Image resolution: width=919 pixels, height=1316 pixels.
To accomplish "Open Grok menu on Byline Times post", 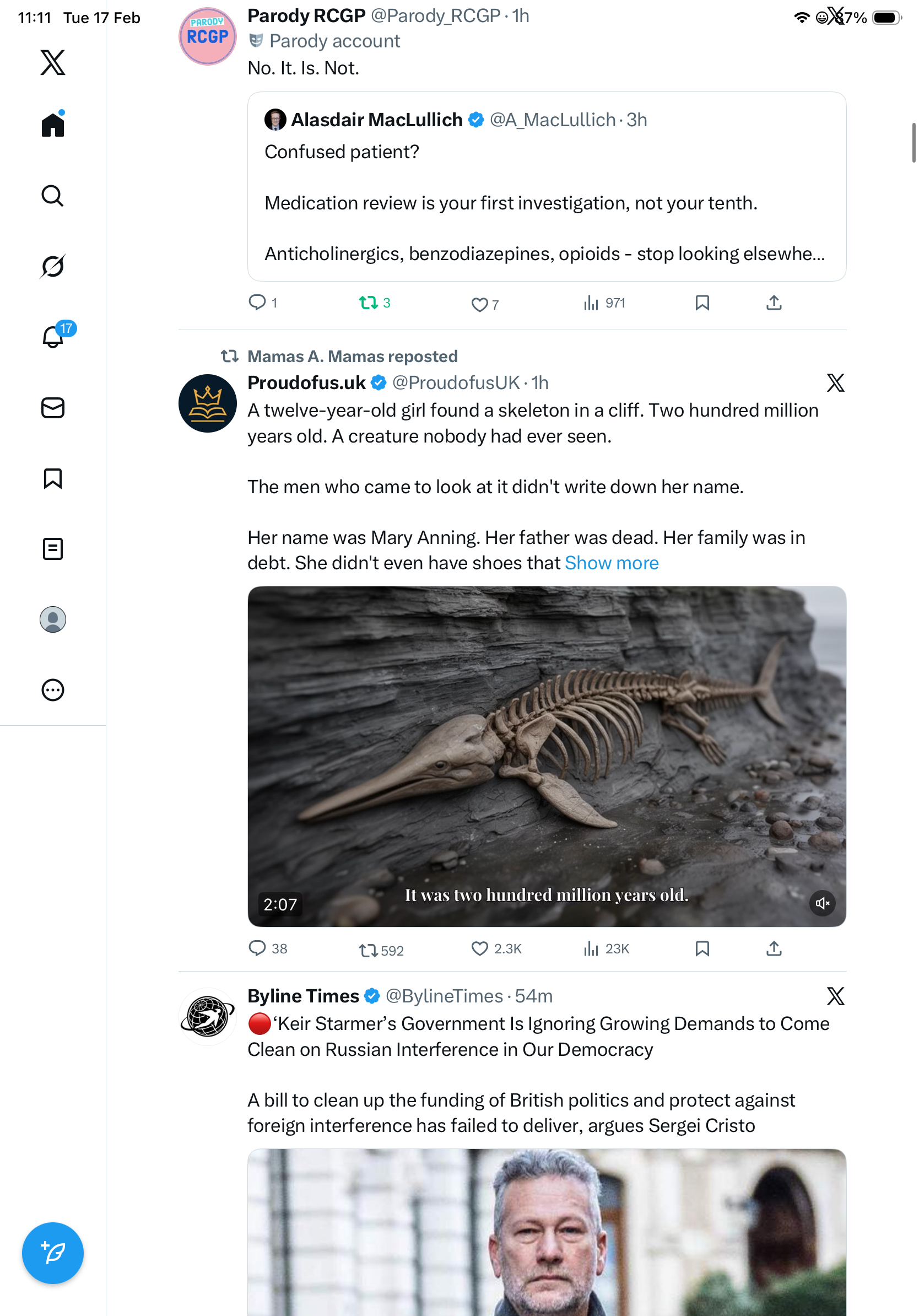I will 835,996.
